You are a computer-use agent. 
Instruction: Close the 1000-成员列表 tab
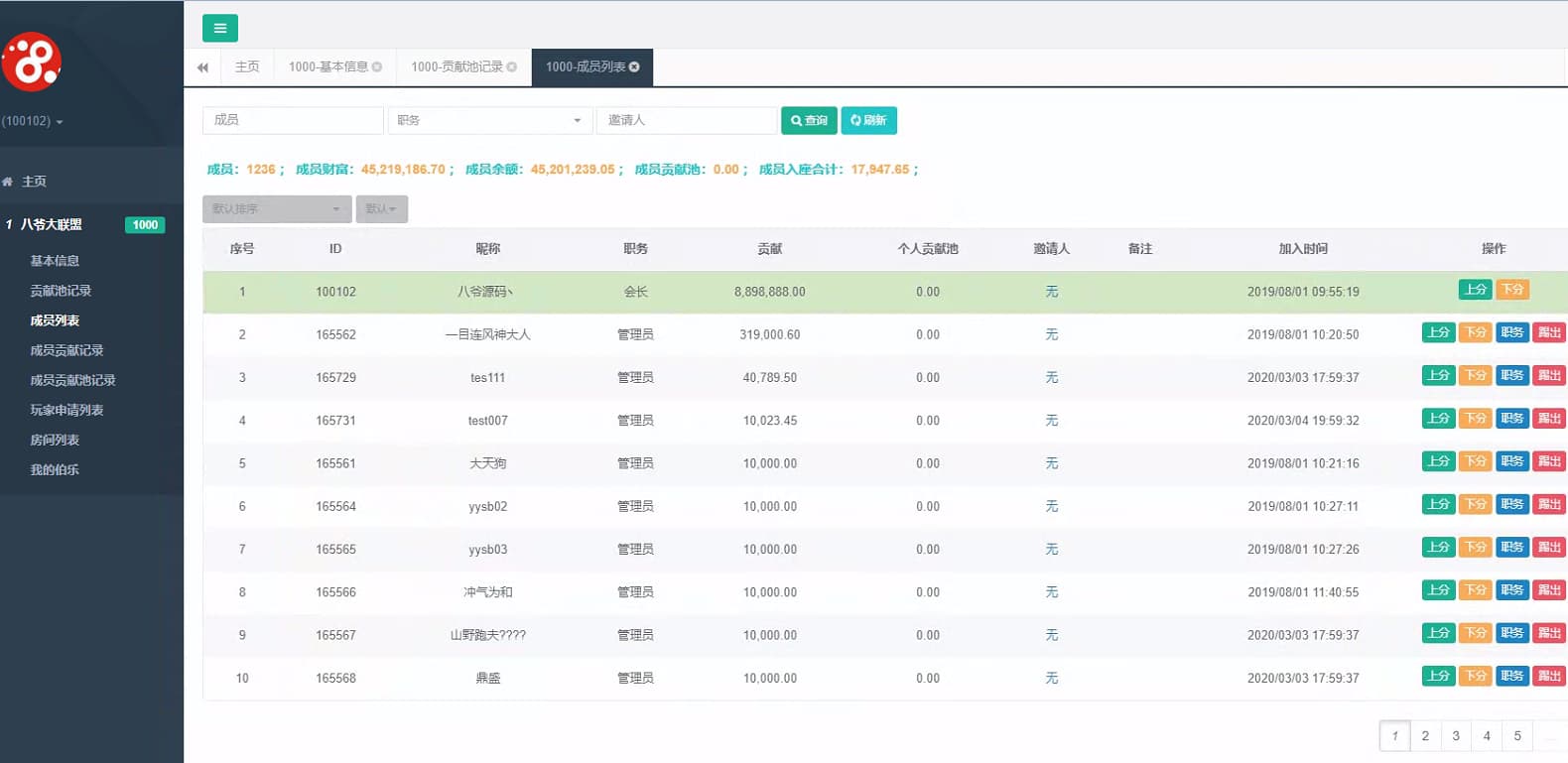634,67
